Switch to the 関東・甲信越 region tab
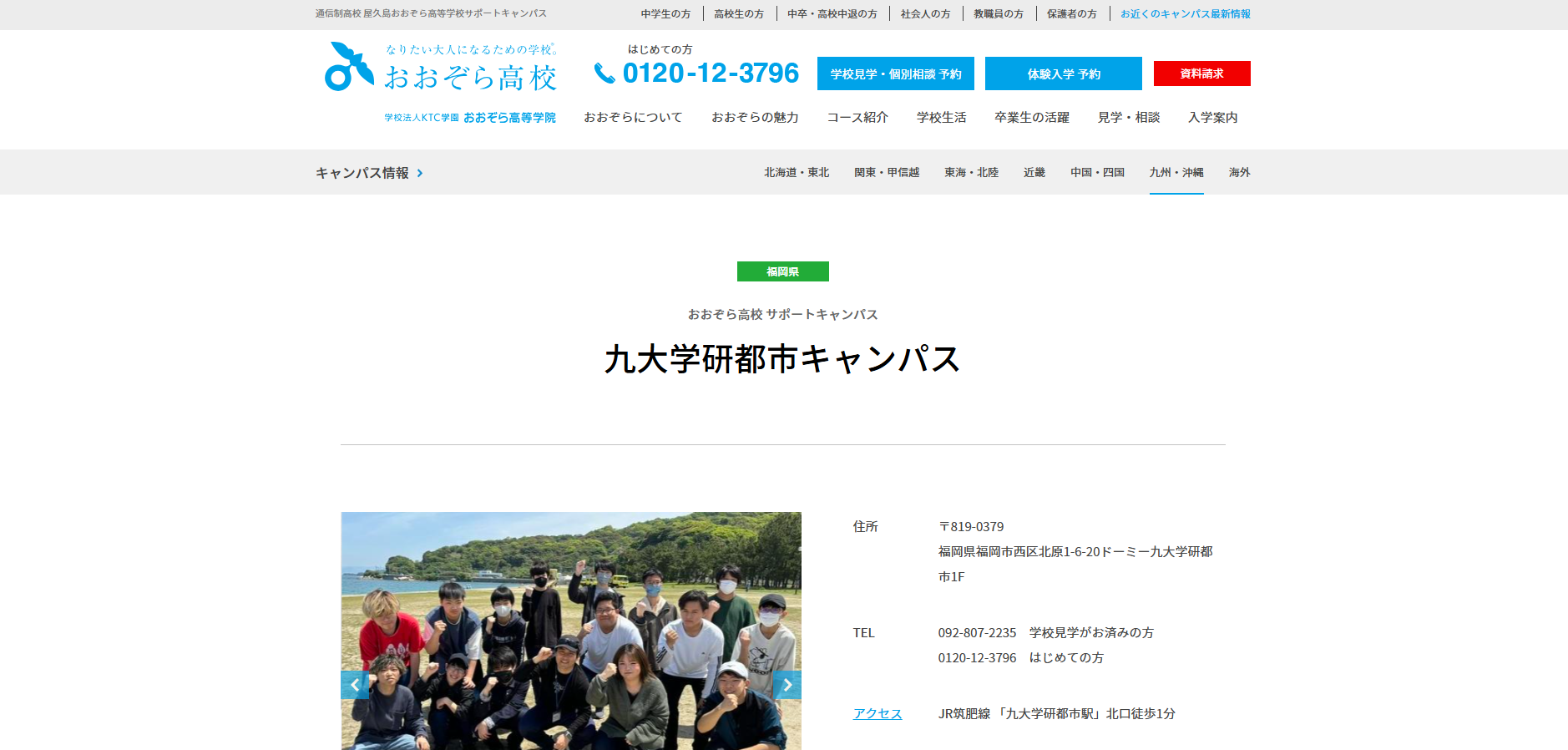 pyautogui.click(x=886, y=172)
